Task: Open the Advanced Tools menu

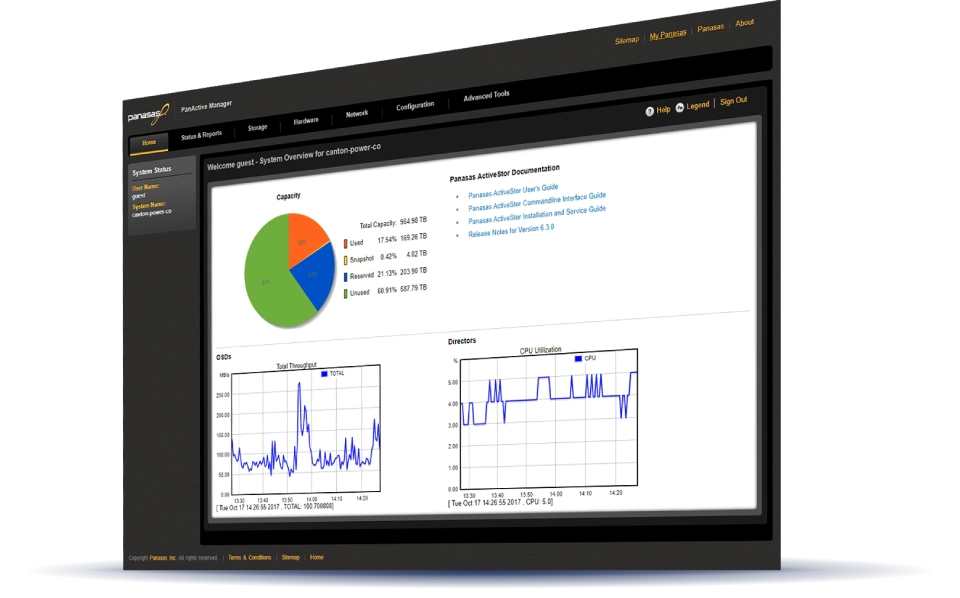Action: (x=487, y=95)
